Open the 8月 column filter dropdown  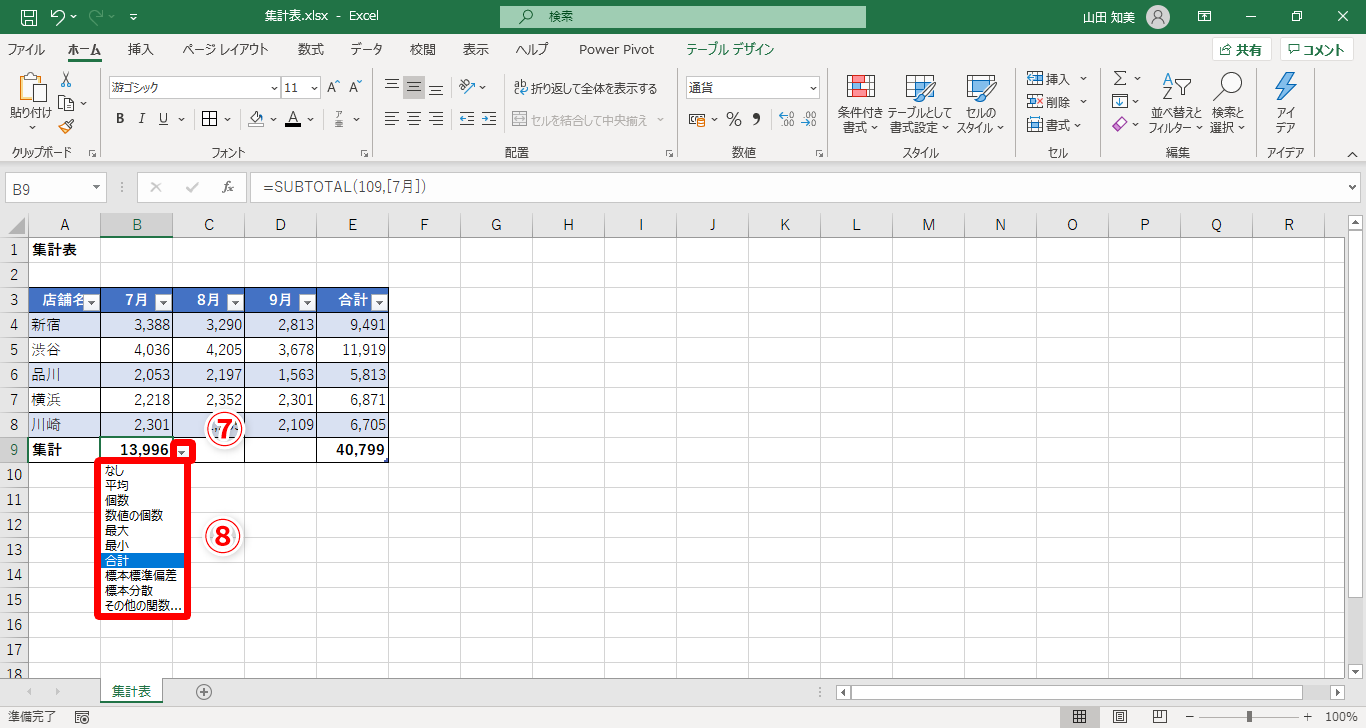click(x=235, y=302)
